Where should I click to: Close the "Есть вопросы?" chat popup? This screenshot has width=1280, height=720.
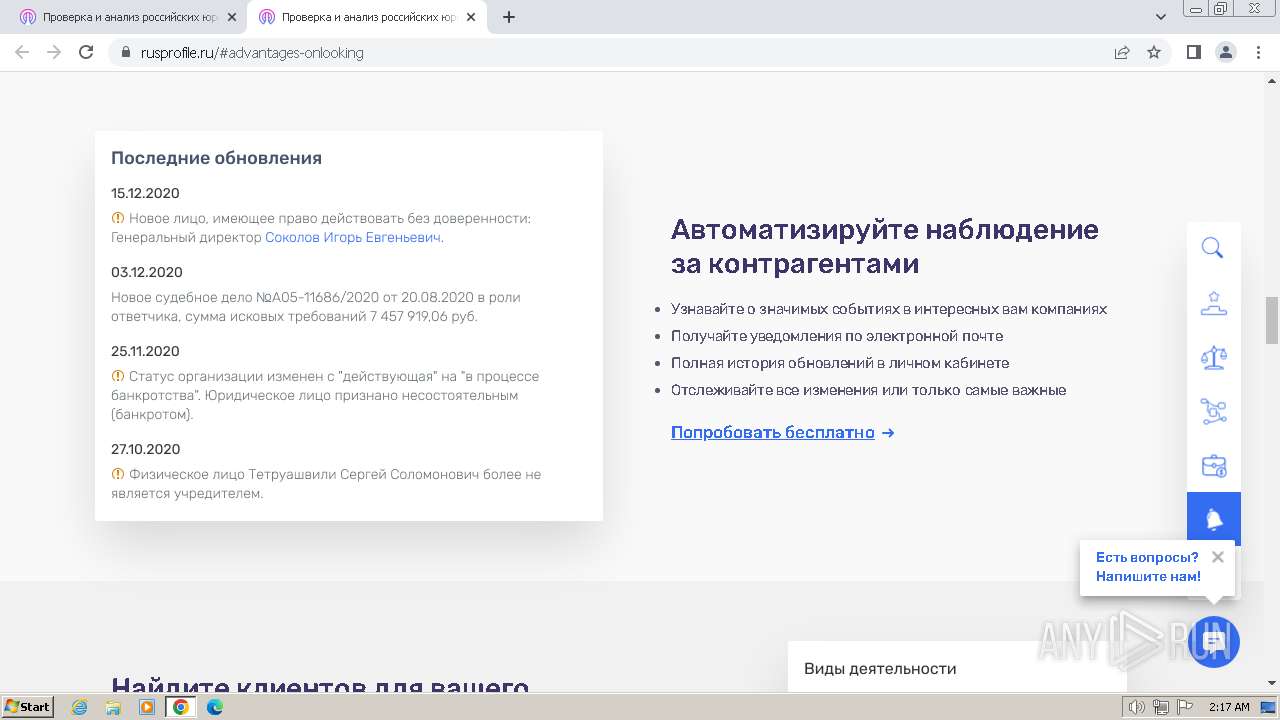tap(1218, 557)
